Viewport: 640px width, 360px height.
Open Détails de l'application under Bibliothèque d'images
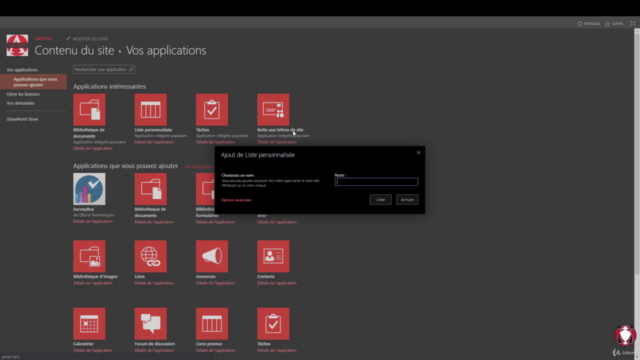pos(93,283)
